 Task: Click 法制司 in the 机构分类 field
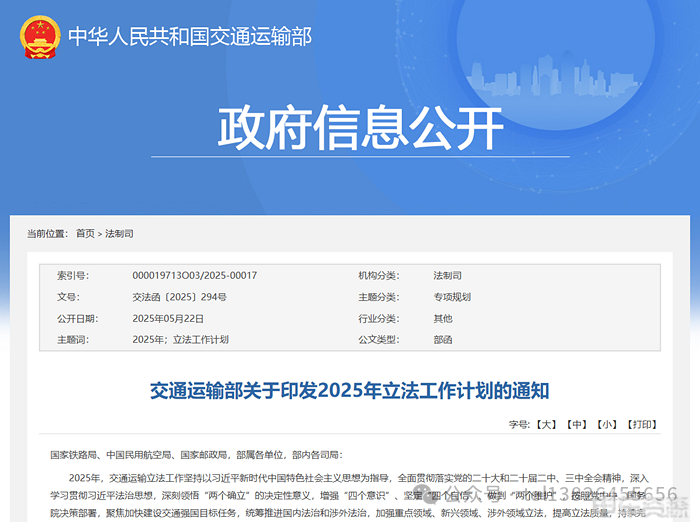[447, 275]
